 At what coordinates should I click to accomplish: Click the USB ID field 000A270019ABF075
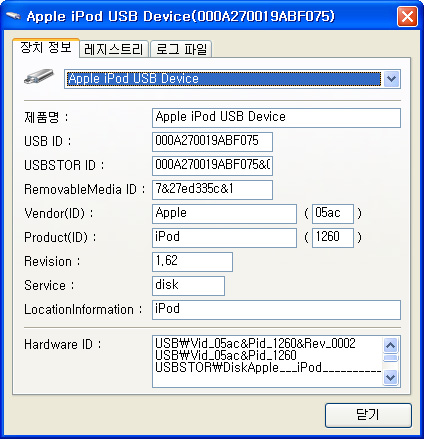212,142
